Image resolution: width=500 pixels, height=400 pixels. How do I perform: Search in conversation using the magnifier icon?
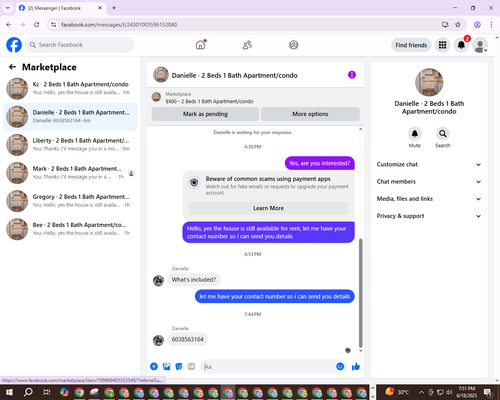point(443,134)
